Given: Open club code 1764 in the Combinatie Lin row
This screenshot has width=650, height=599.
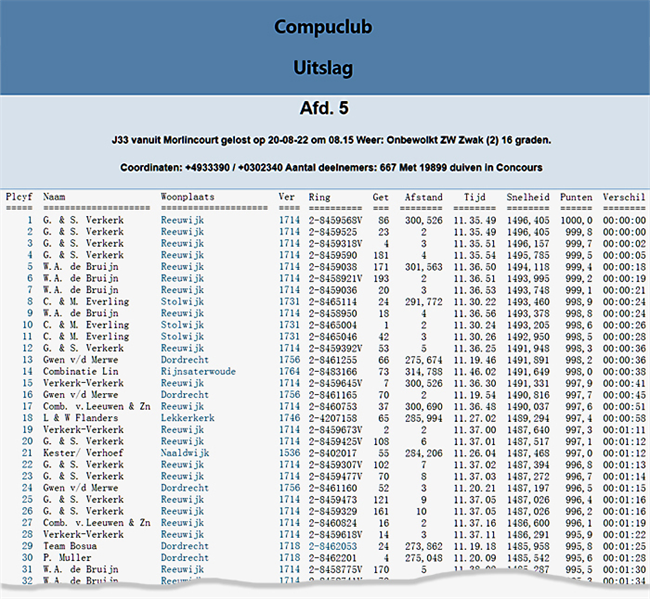Looking at the screenshot, I should pos(288,370).
